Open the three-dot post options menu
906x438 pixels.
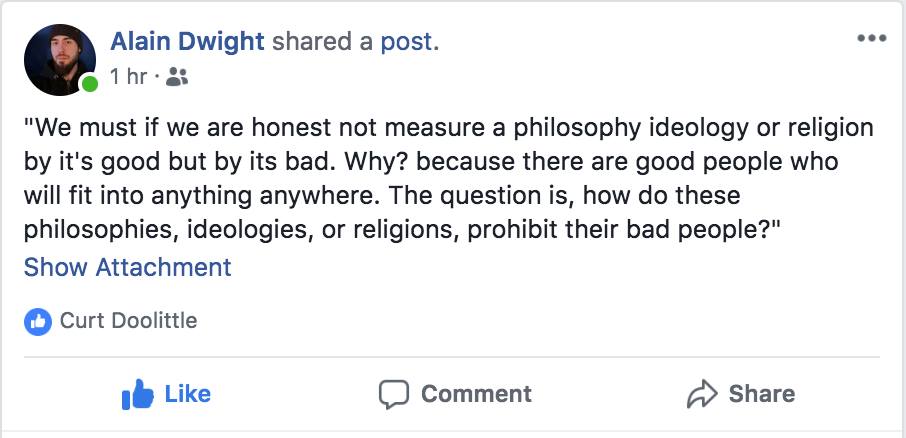click(872, 39)
